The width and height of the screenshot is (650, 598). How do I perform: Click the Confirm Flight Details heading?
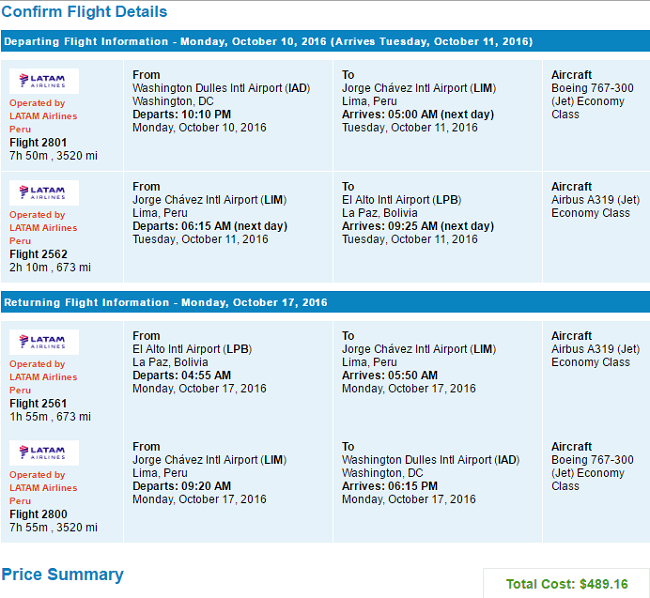(84, 12)
